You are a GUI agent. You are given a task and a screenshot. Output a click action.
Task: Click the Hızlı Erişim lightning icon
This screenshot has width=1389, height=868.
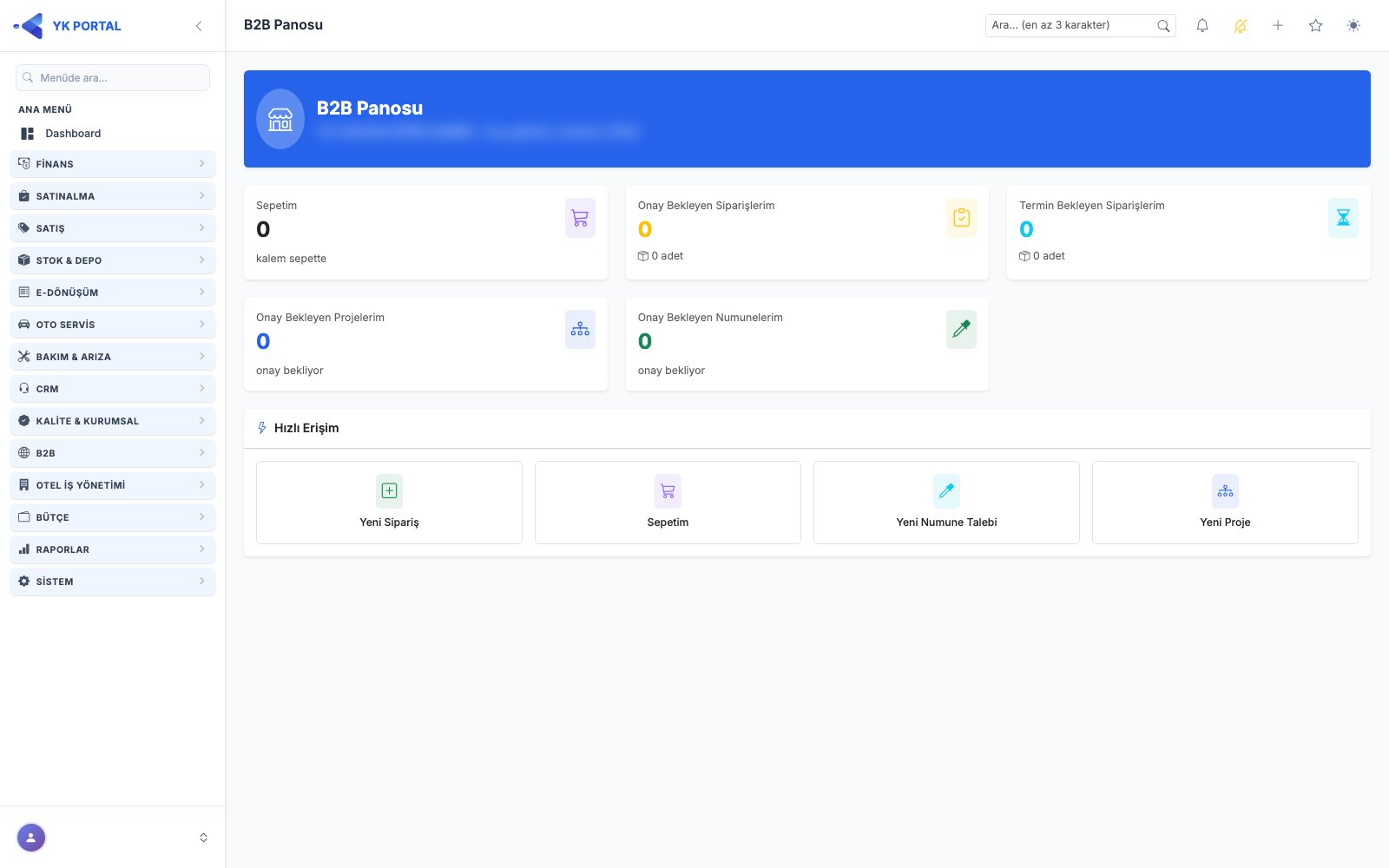(262, 428)
